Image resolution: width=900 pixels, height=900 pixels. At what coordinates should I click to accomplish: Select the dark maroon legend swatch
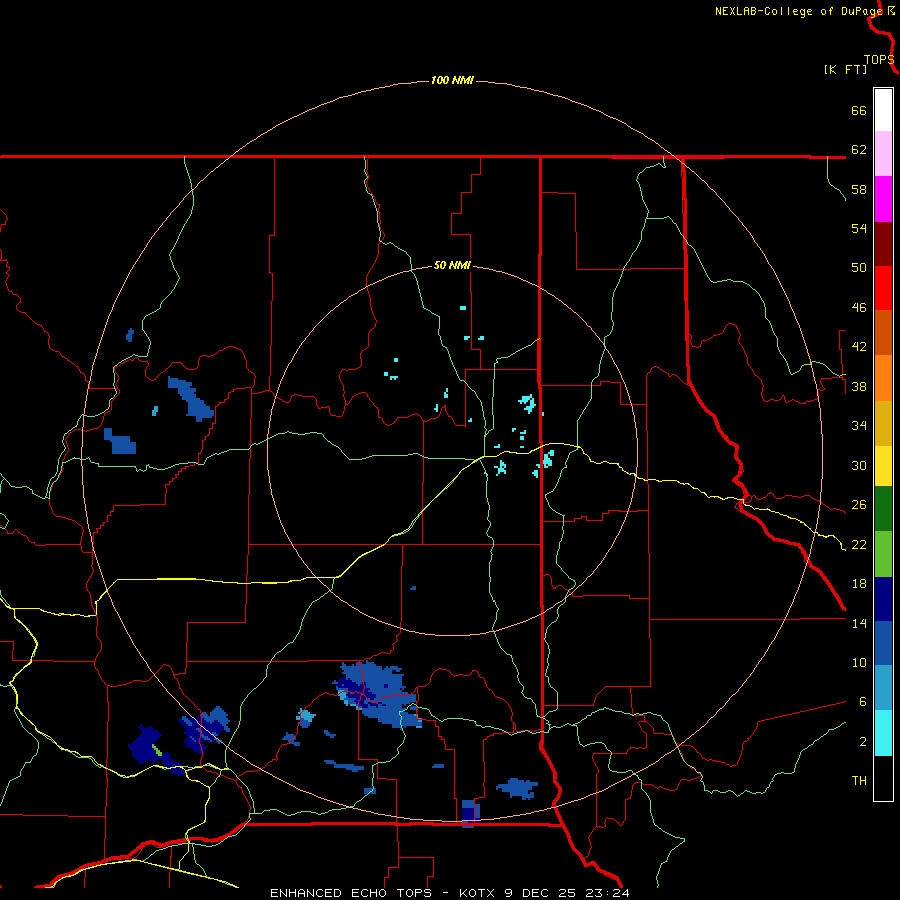883,244
